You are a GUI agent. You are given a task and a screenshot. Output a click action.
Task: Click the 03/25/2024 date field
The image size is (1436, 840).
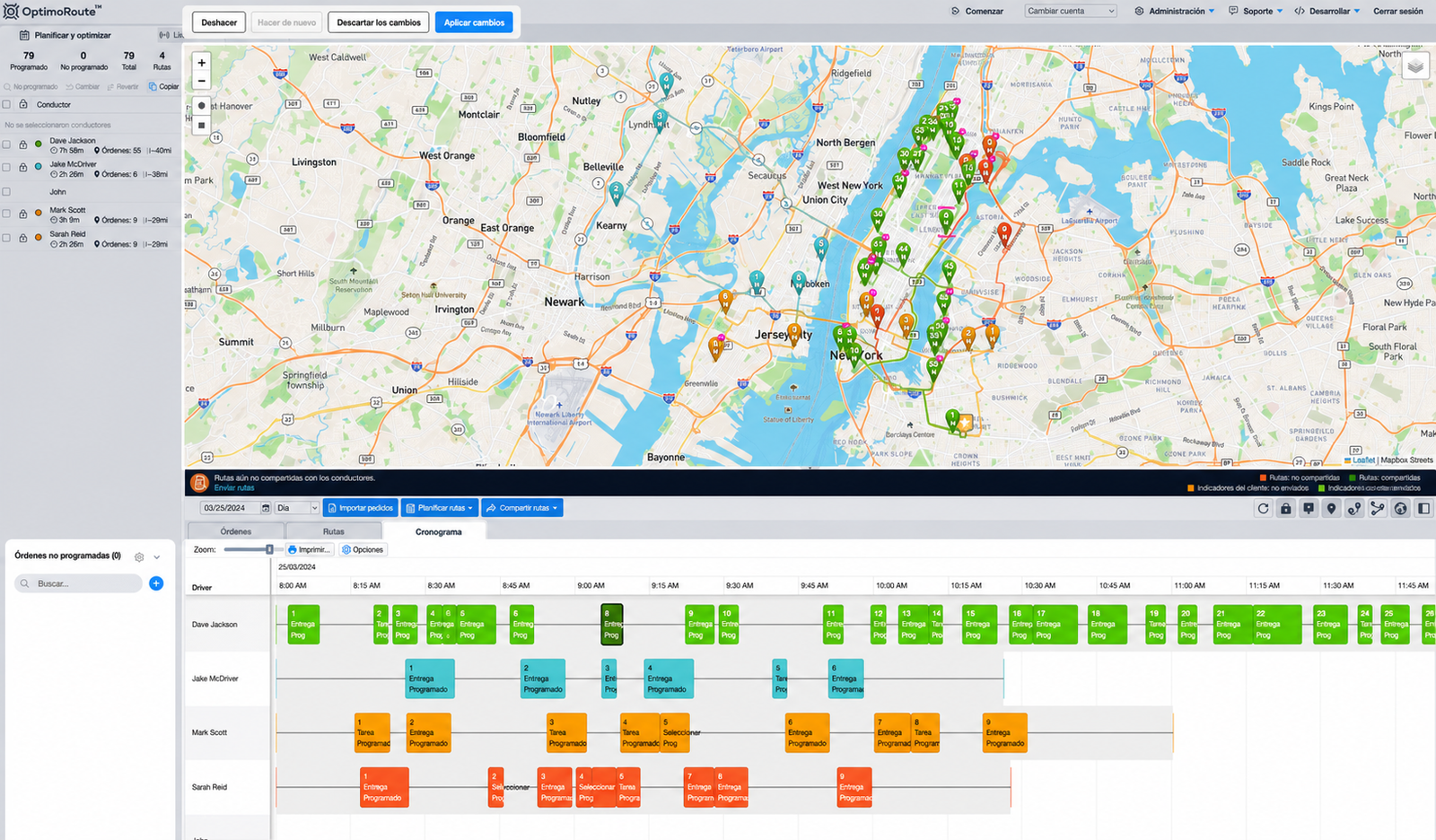click(x=229, y=508)
